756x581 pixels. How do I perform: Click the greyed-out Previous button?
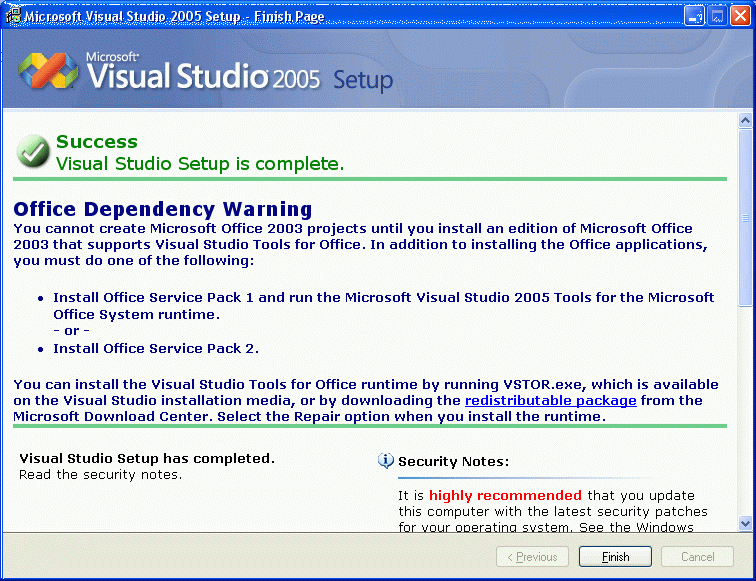(x=532, y=557)
